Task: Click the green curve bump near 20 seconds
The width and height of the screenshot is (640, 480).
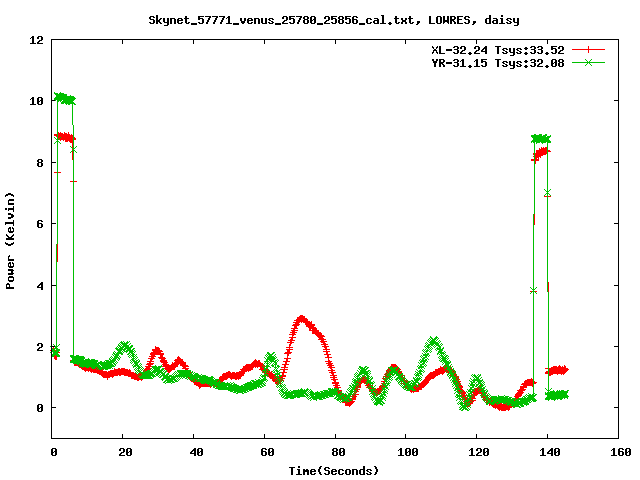Action: pos(124,347)
